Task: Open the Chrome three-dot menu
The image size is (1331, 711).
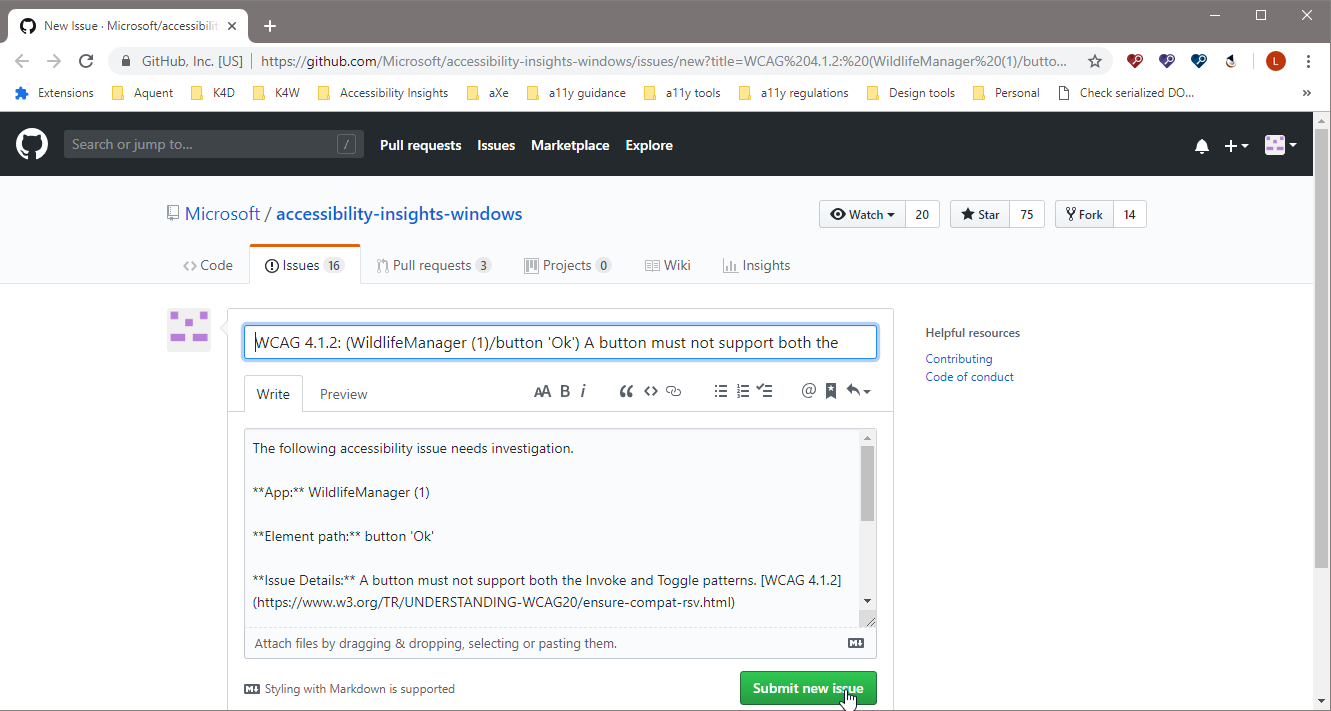Action: [x=1308, y=61]
